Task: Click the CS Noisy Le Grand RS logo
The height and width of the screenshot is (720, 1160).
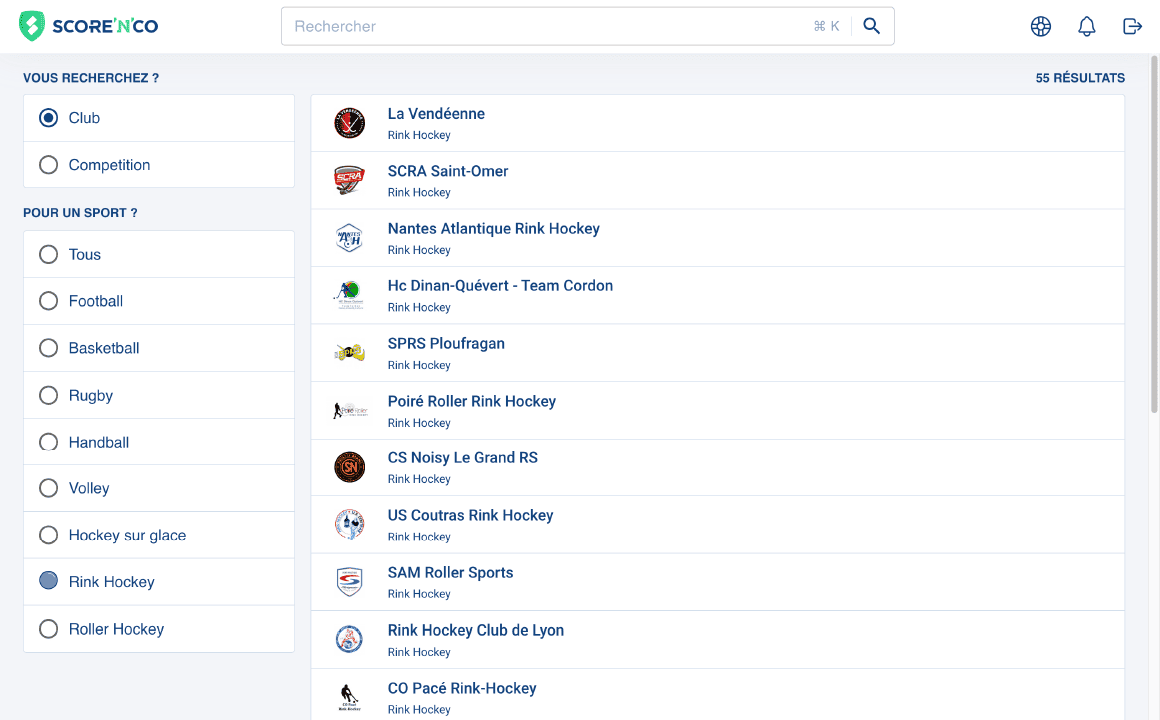Action: click(349, 466)
